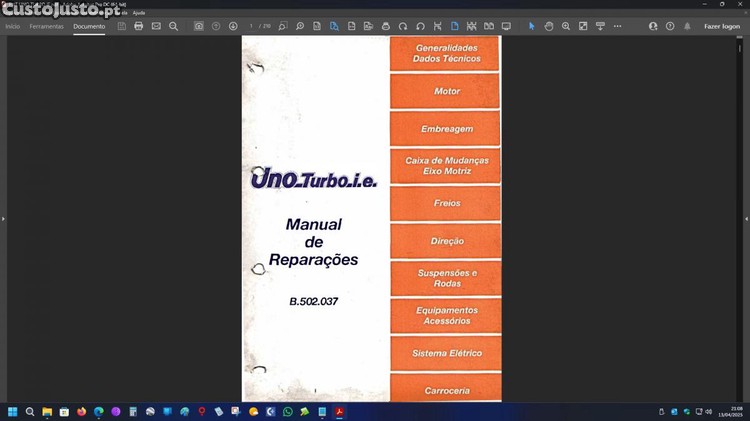
Task: Open the search magnifier tool
Action: (x=174, y=26)
